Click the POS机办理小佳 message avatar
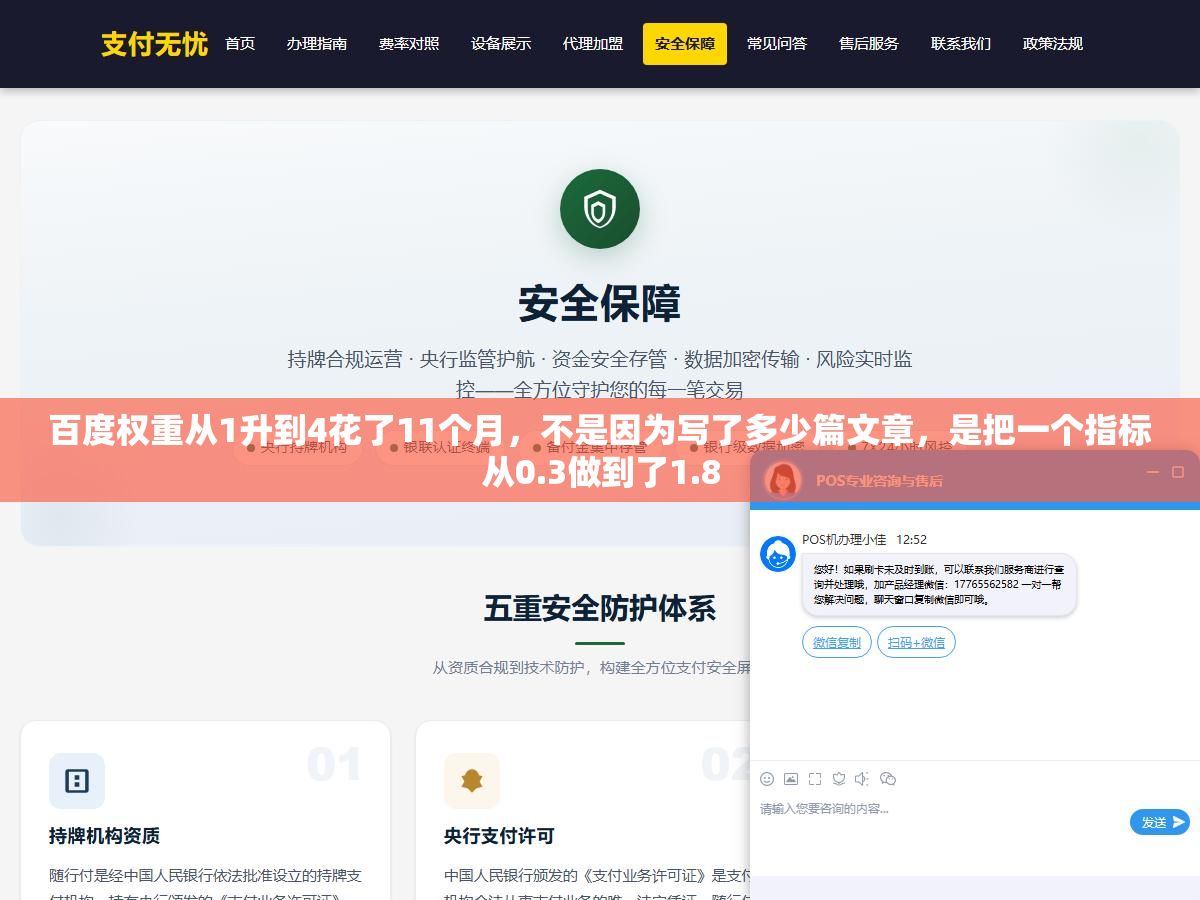This screenshot has height=900, width=1200. coord(778,554)
